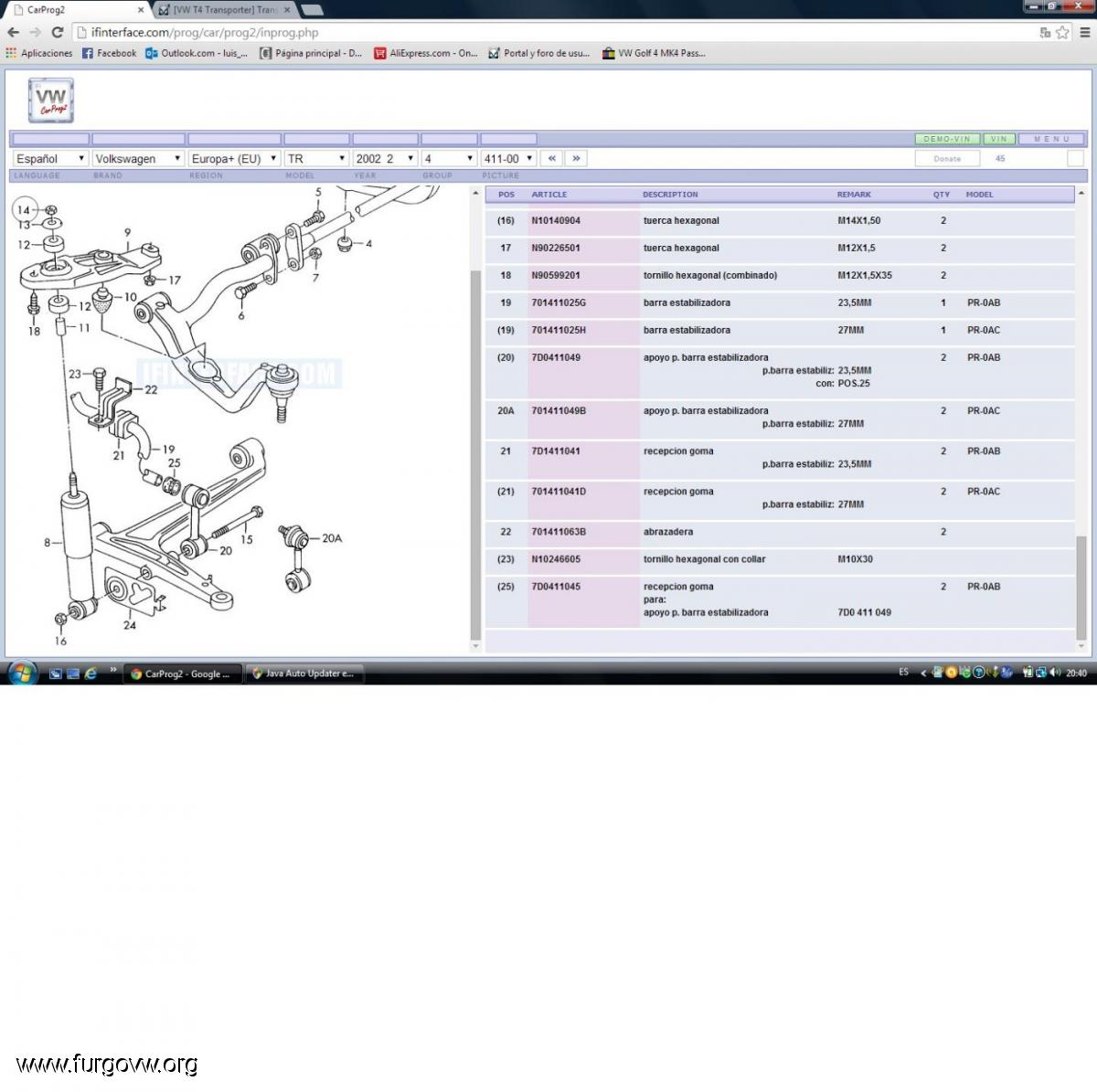Click article number 701411063B
The height and width of the screenshot is (1092, 1097).
pyautogui.click(x=559, y=532)
